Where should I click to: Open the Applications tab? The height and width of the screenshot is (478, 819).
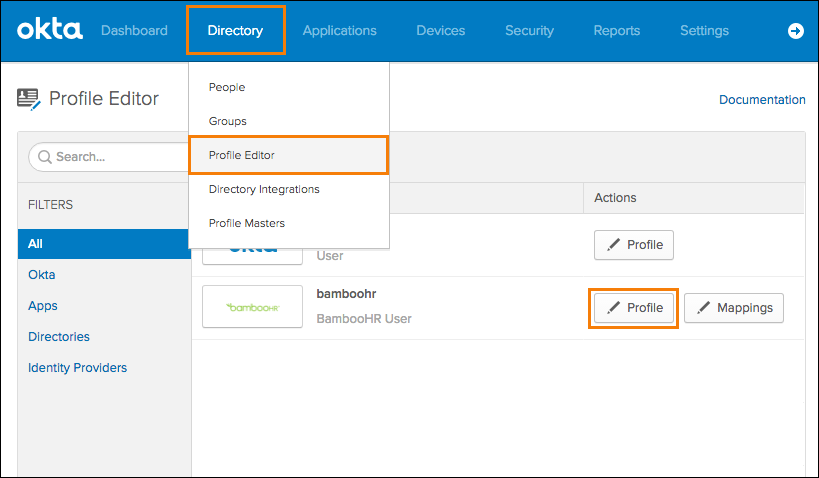tap(340, 30)
